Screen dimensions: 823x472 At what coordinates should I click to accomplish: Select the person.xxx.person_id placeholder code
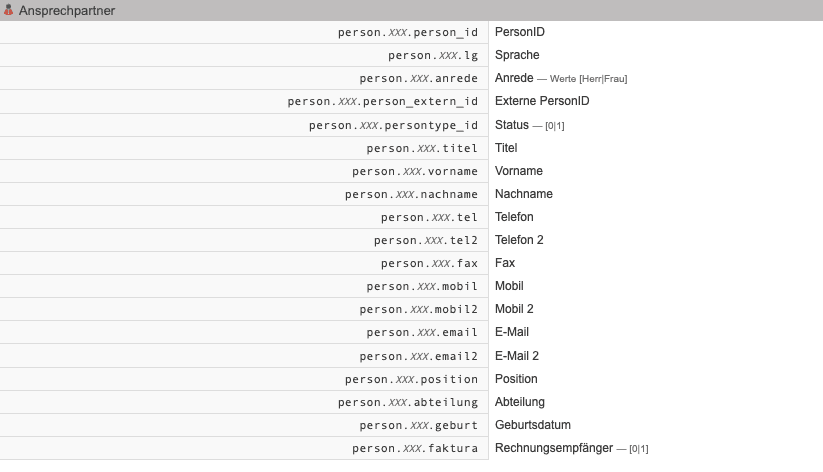tap(408, 32)
